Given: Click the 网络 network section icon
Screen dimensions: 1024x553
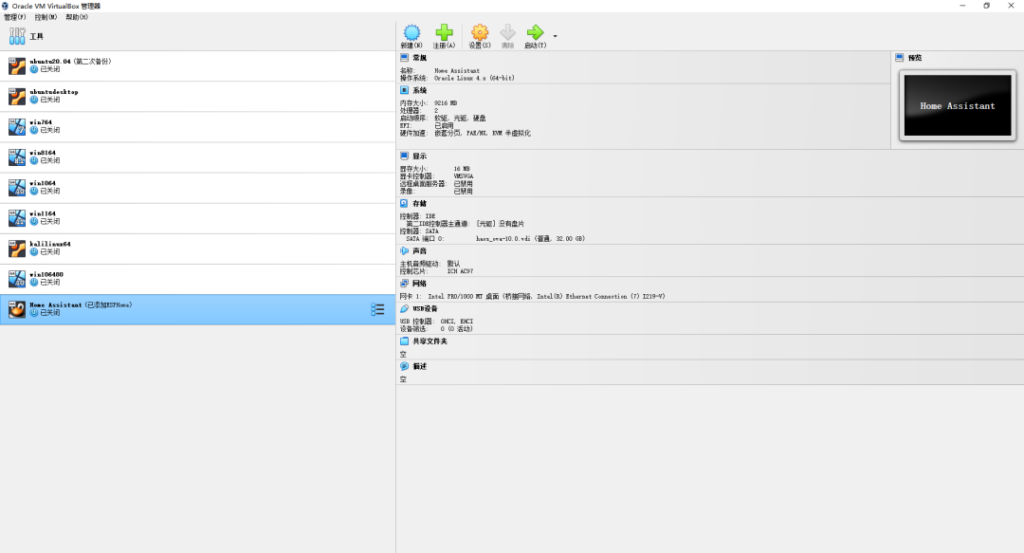Looking at the screenshot, I should click(404, 283).
